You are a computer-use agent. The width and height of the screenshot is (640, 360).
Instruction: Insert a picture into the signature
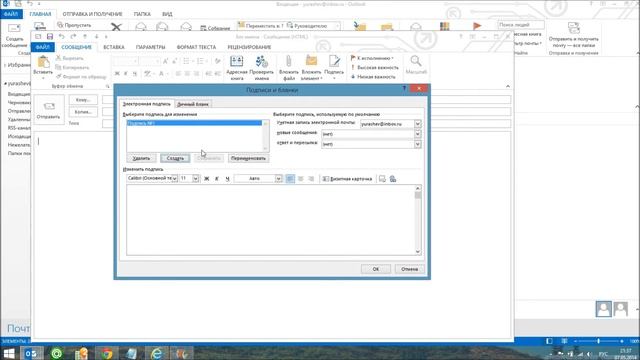382,179
